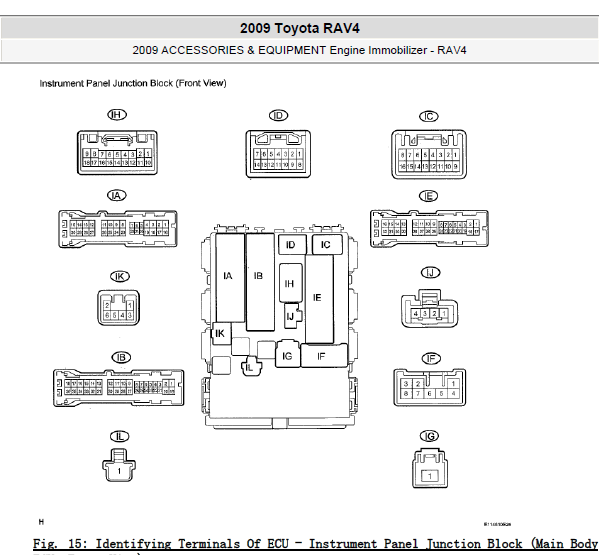Click pin 1 inside the IL connector
599x555 pixels.
pos(119,471)
